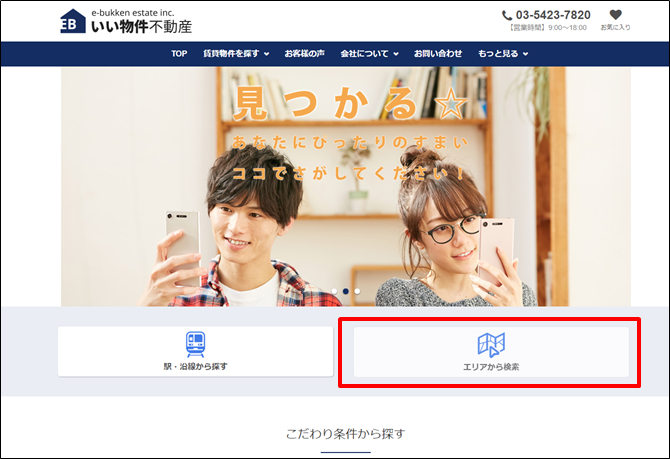Select the last carousel slide dot
670x459 pixels.
point(358,292)
